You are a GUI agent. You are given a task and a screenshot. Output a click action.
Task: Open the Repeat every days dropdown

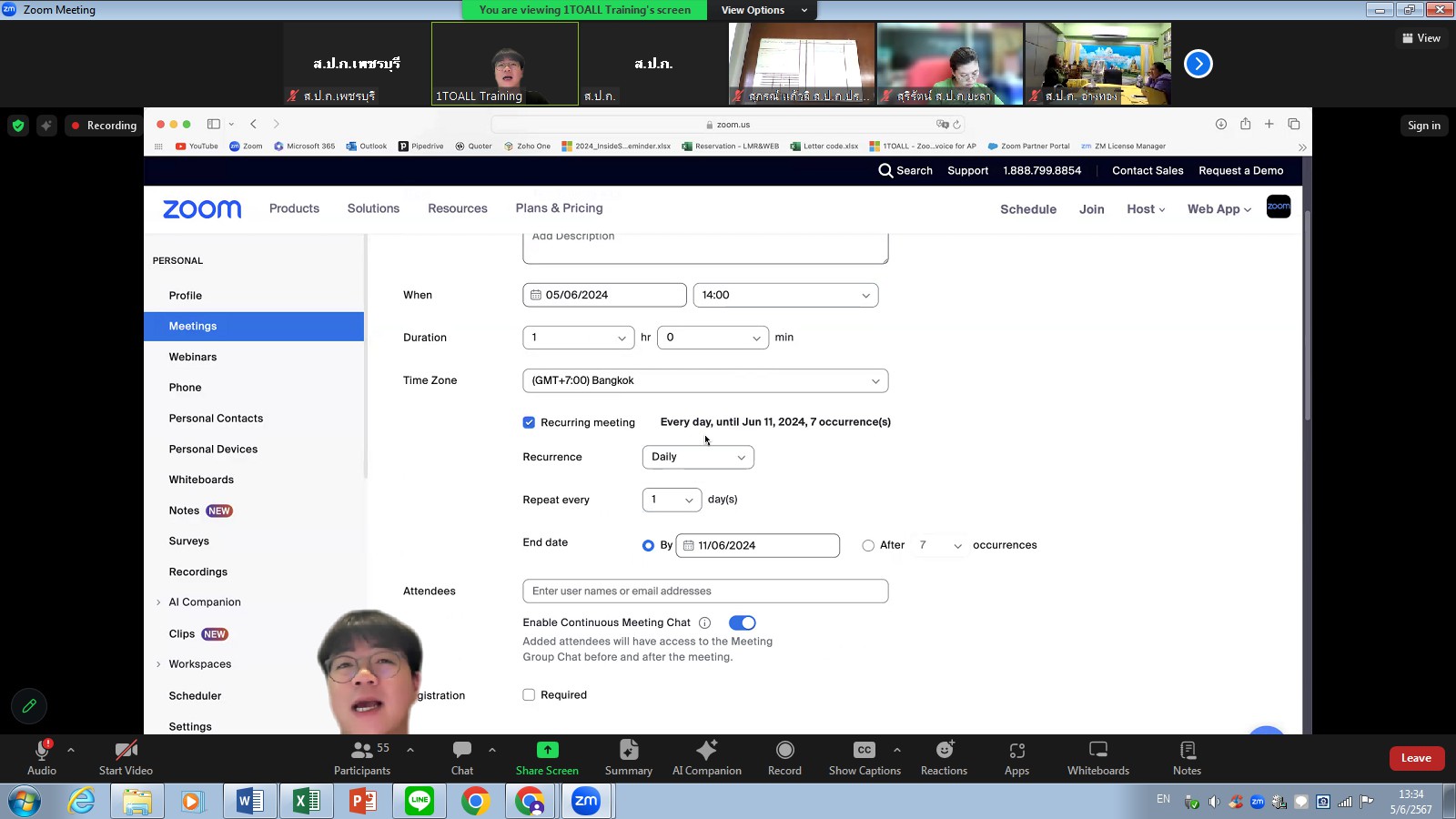pyautogui.click(x=672, y=500)
